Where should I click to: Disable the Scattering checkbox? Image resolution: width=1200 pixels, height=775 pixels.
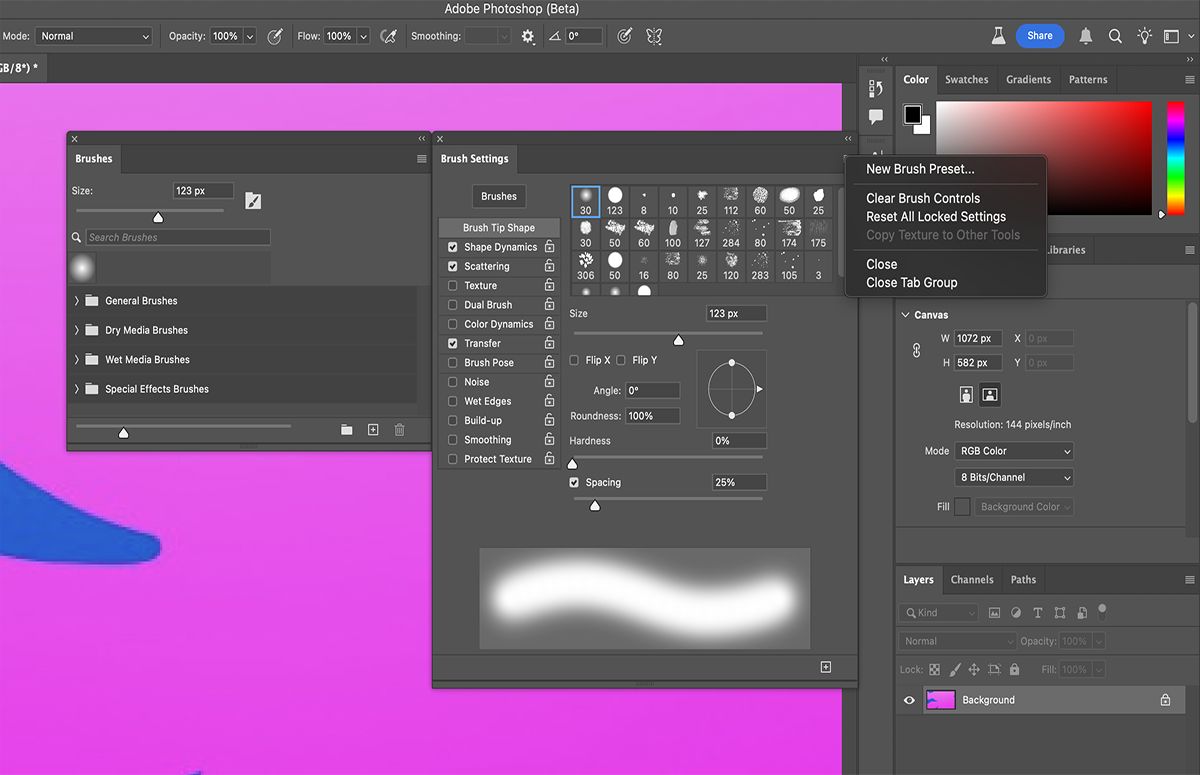click(x=453, y=266)
